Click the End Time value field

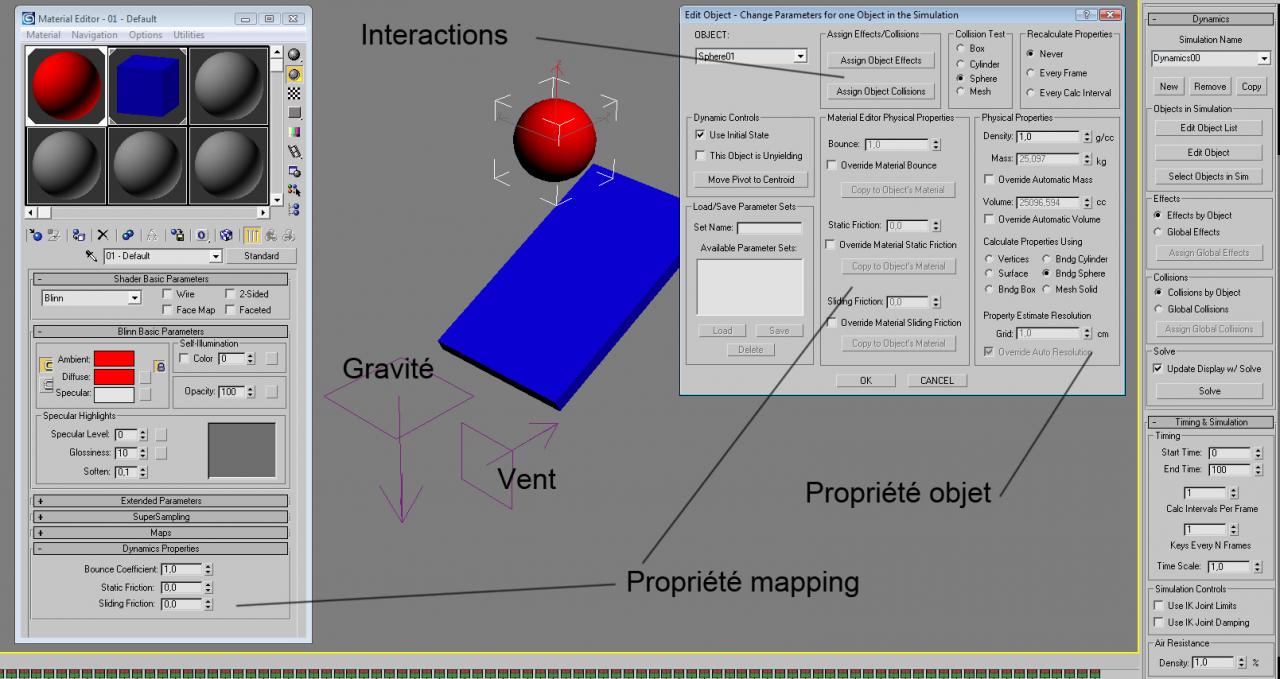[x=1229, y=470]
